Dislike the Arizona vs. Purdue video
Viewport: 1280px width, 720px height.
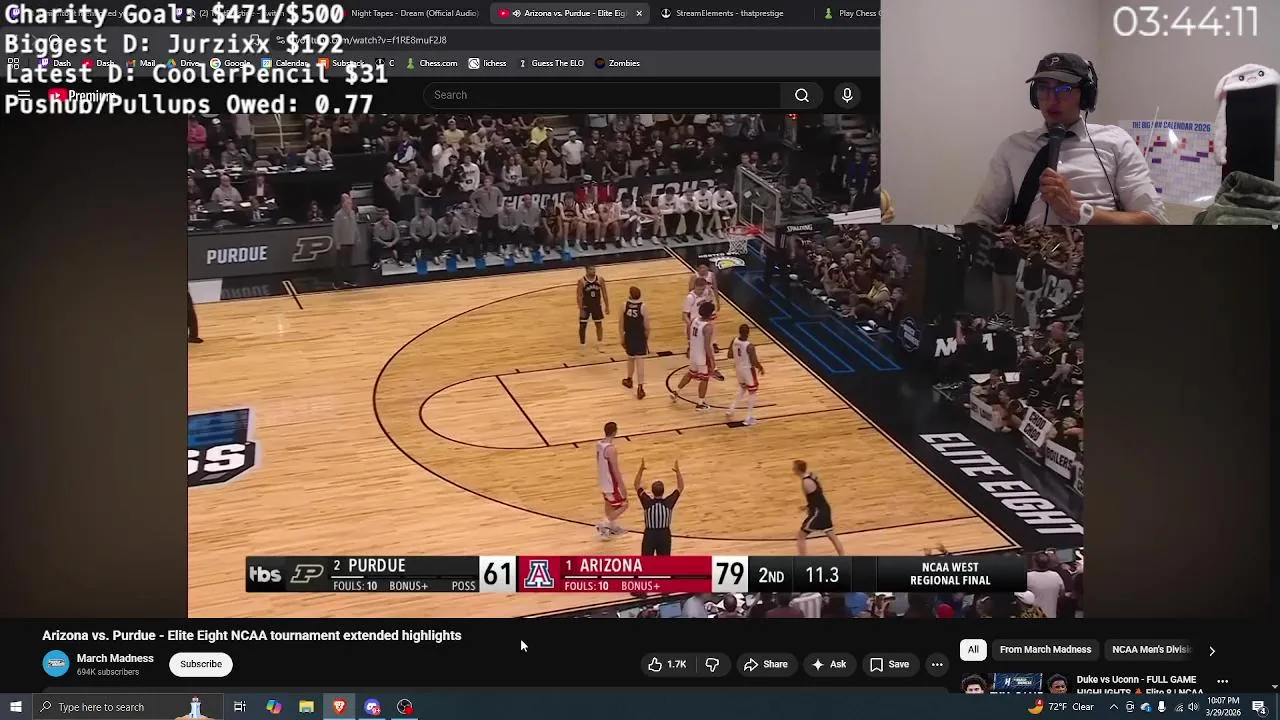coord(712,664)
